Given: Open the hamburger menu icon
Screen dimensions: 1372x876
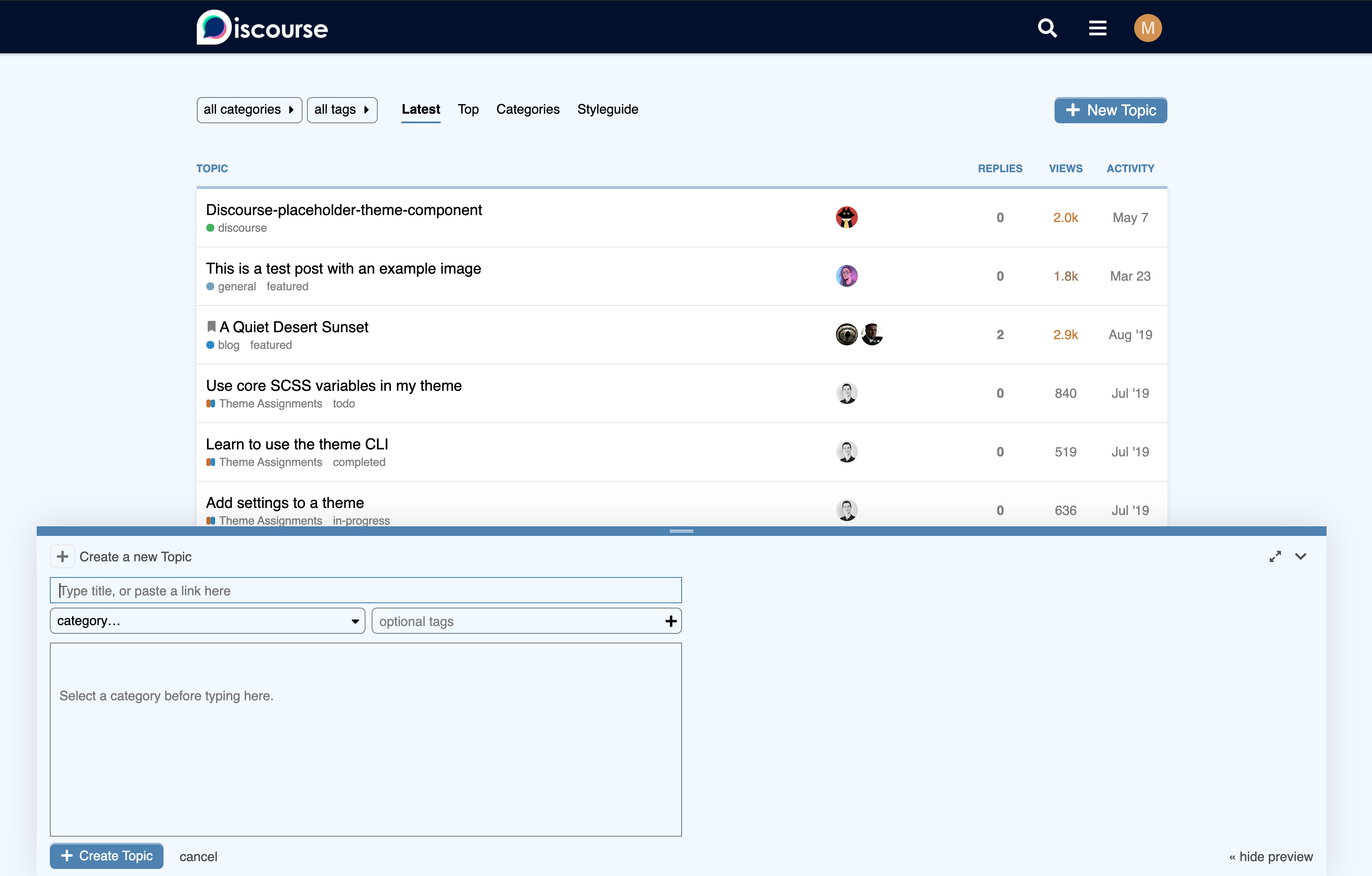Looking at the screenshot, I should [1097, 28].
